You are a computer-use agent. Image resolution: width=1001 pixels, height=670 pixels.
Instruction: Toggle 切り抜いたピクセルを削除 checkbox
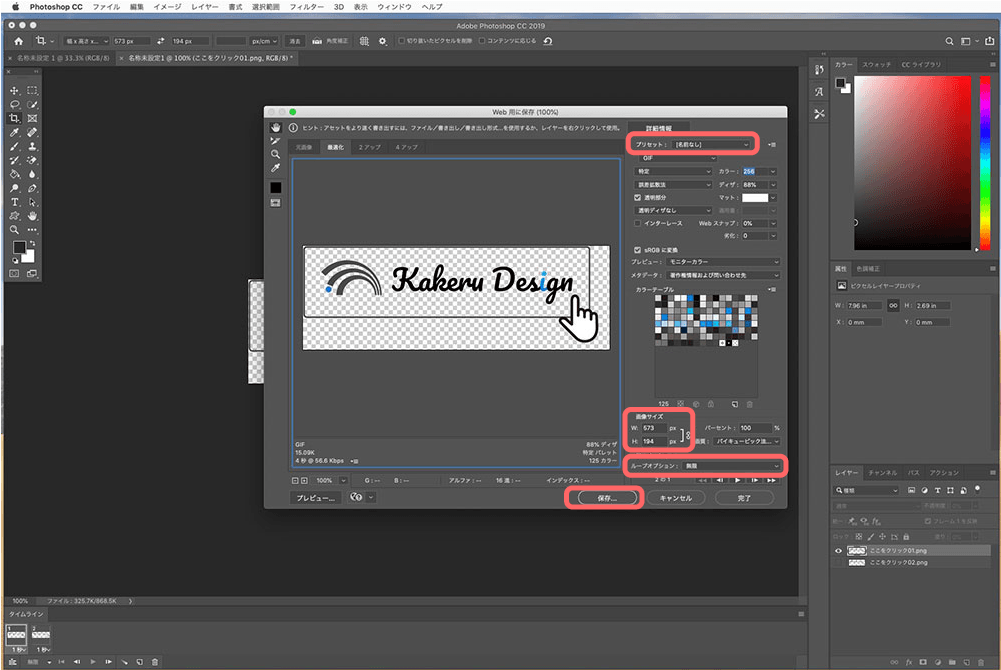402,41
